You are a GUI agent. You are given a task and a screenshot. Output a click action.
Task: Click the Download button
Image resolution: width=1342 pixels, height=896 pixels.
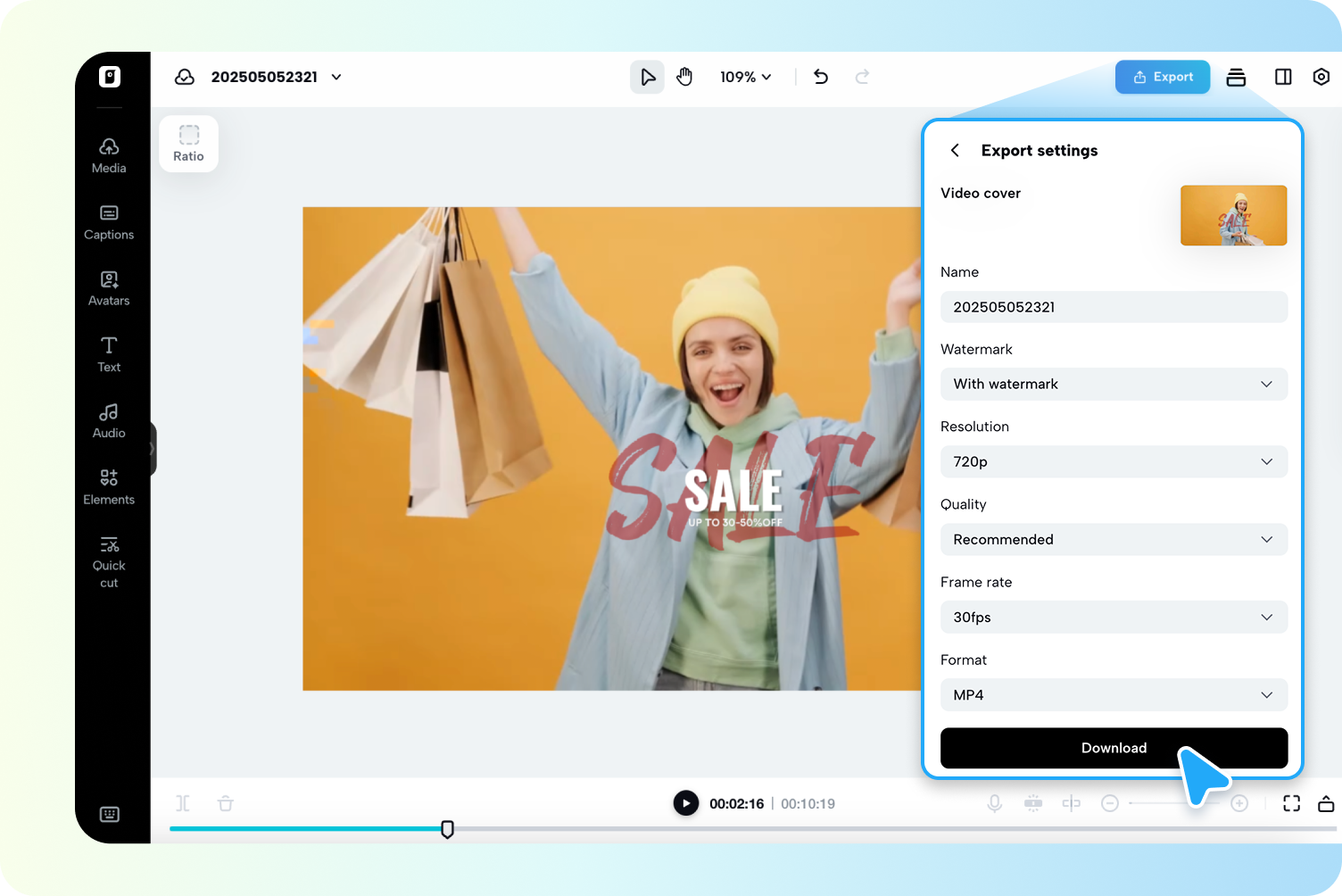pos(1114,748)
